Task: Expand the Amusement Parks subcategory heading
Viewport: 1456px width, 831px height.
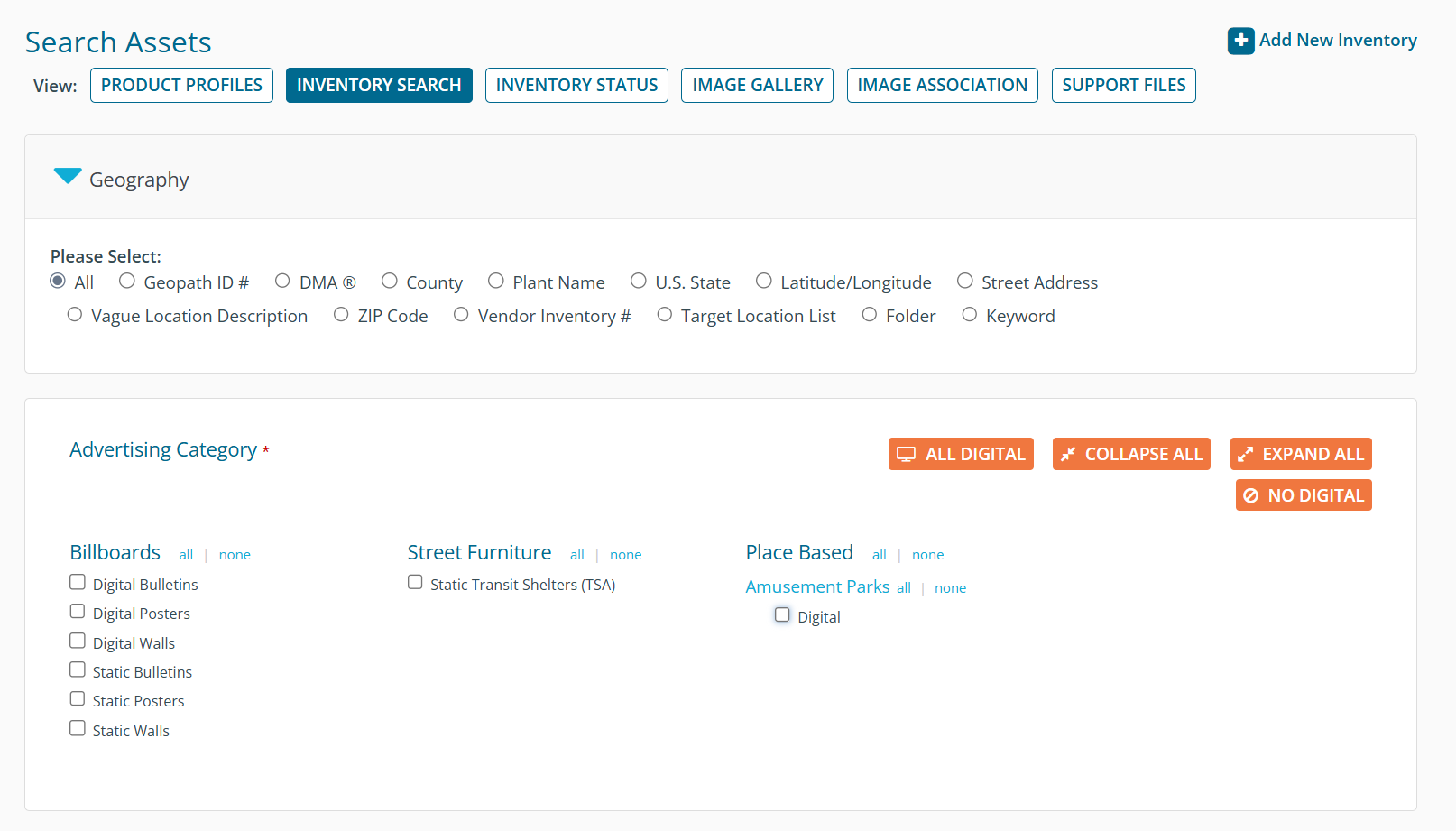Action: [817, 587]
